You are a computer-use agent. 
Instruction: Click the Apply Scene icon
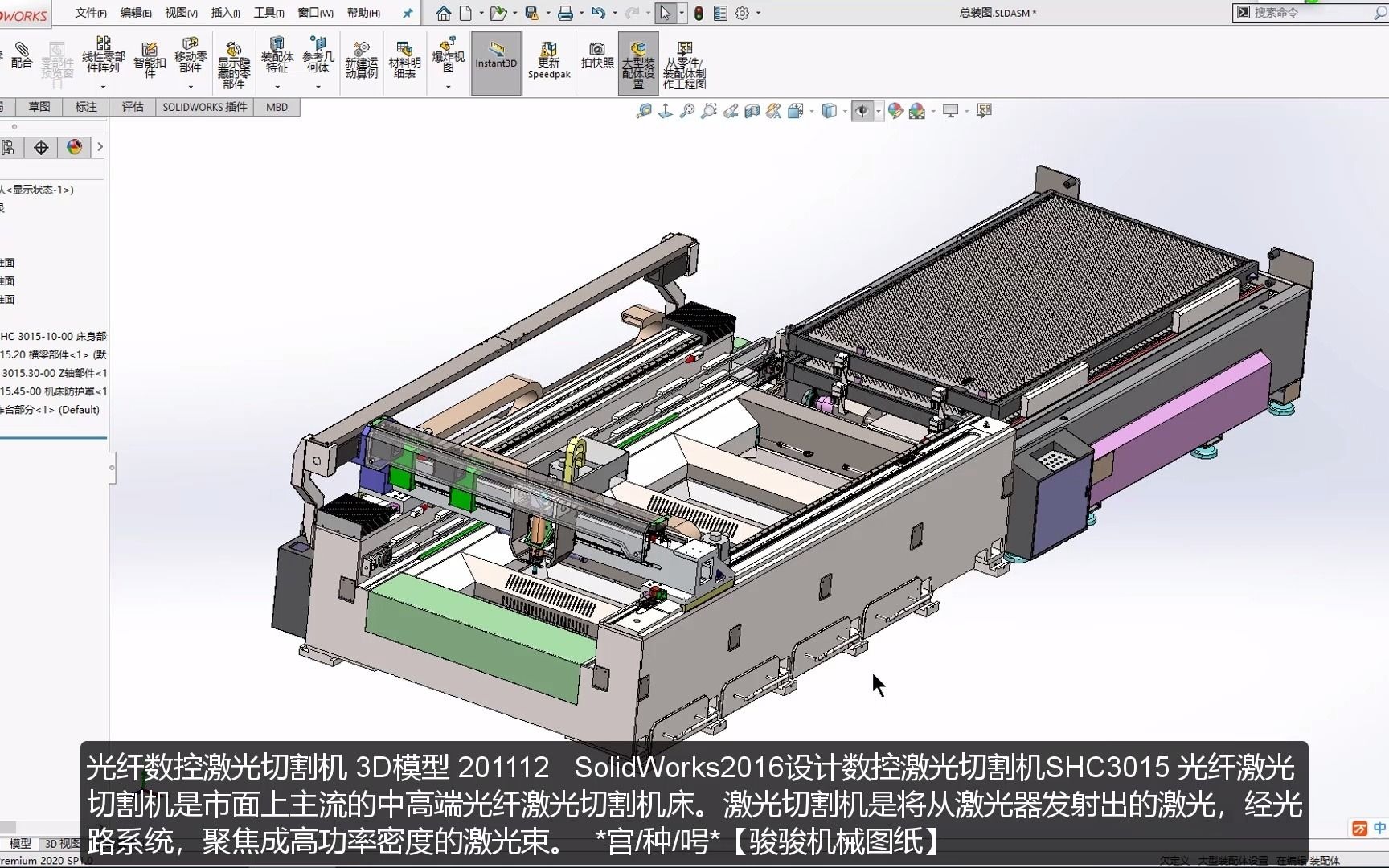(917, 111)
